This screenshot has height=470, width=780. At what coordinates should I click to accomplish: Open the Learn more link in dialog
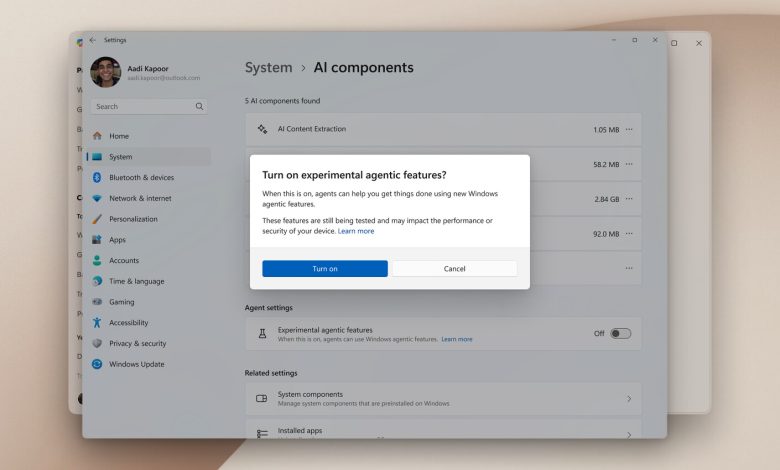click(356, 231)
